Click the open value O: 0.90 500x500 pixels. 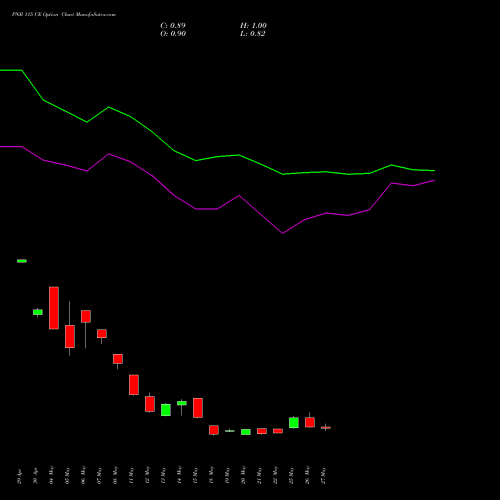(x=173, y=34)
